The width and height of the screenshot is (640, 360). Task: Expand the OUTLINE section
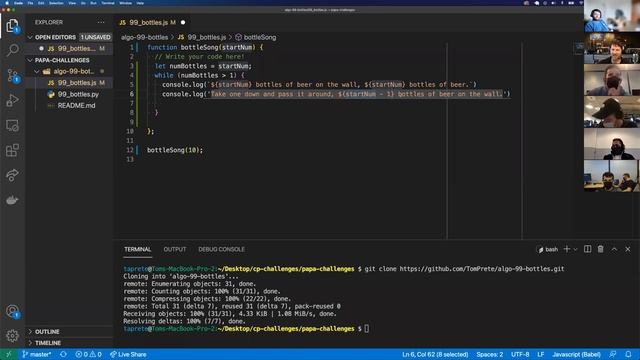coord(47,331)
